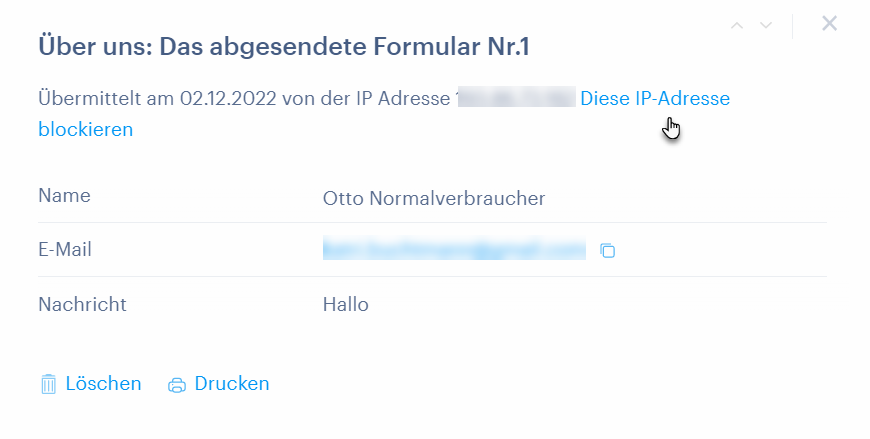Go to previous form with up chevron
The height and width of the screenshot is (439, 870).
click(x=737, y=25)
